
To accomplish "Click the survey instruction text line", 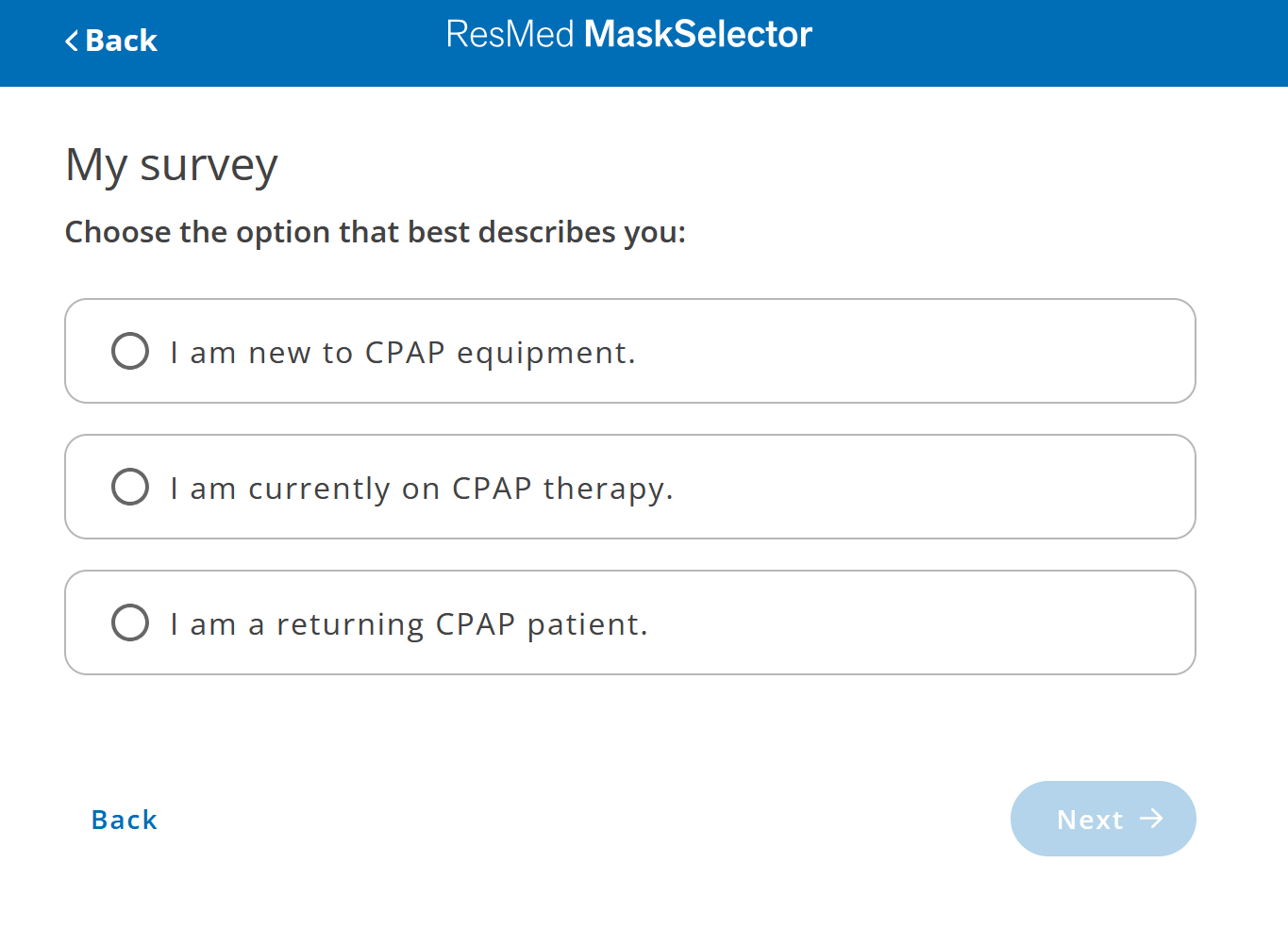I will coord(376,232).
